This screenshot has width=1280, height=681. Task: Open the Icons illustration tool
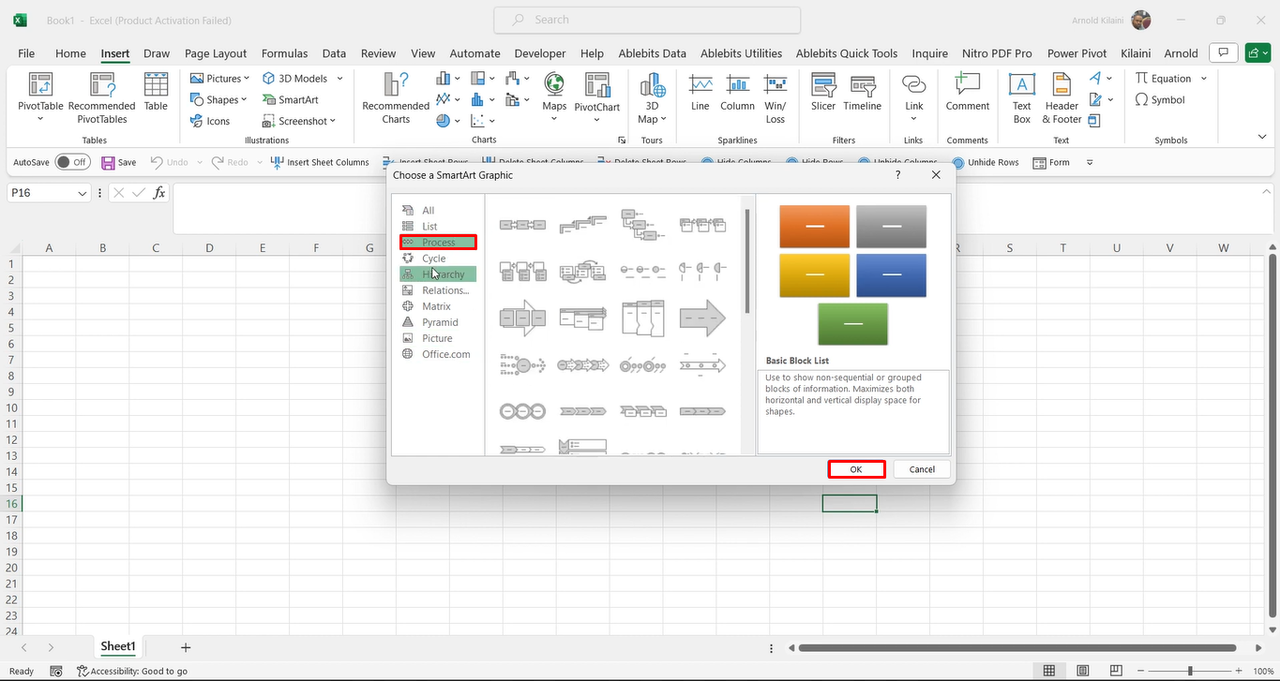point(210,121)
